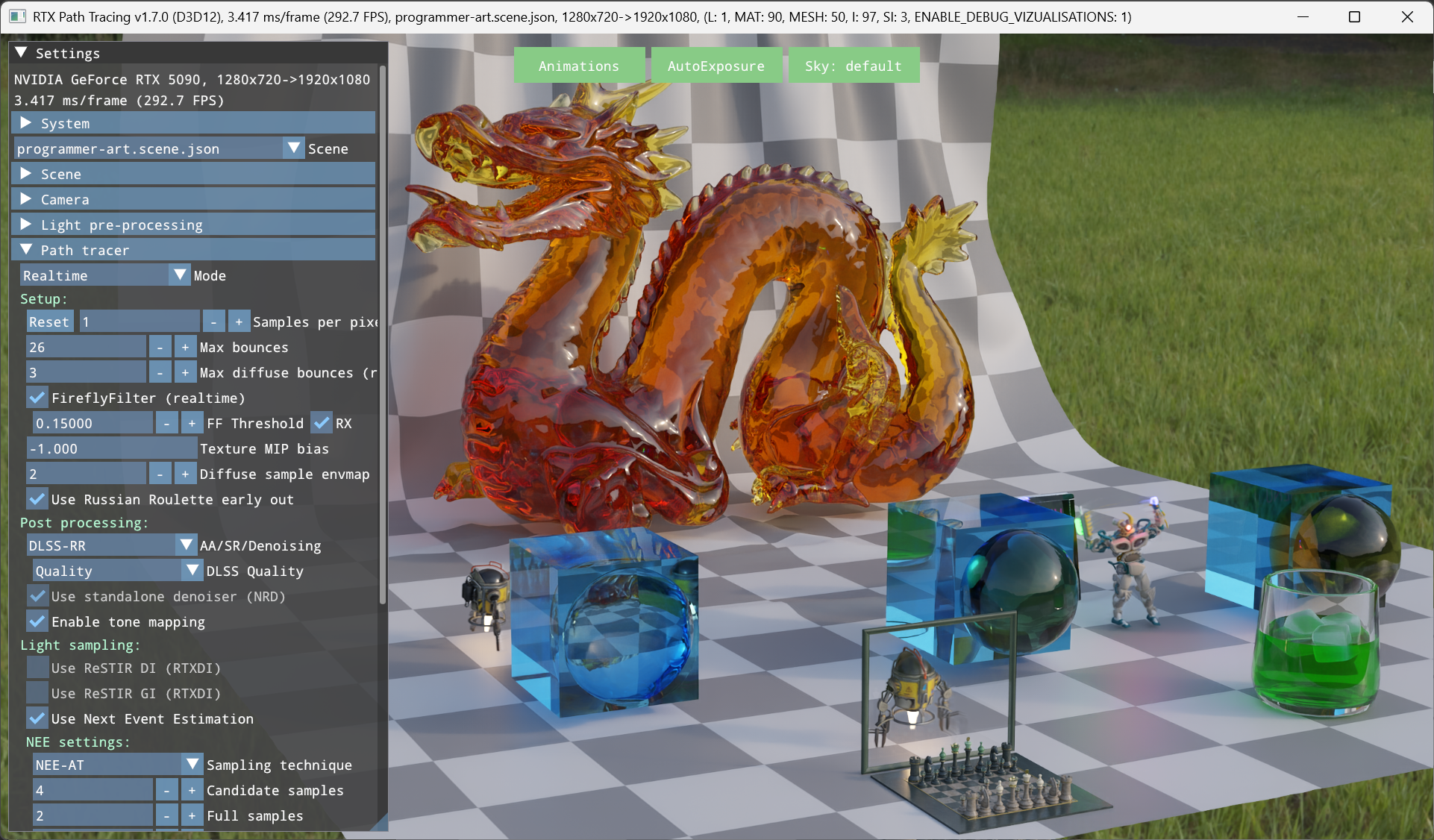Screen dimensions: 1434x840
Task: Click the Animations button
Action: pos(579,66)
